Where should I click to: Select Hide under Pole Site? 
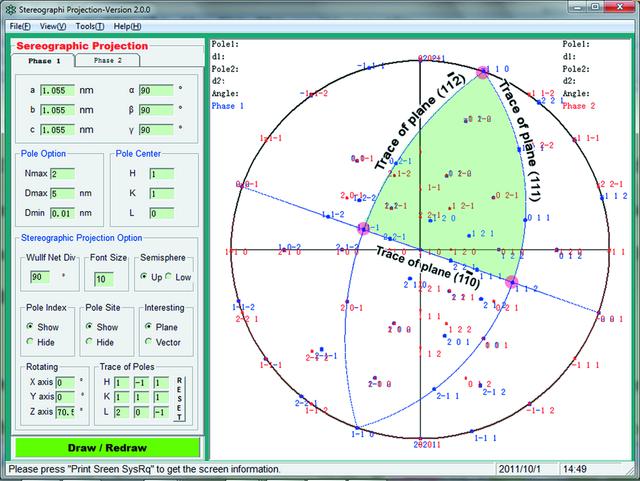coord(89,341)
